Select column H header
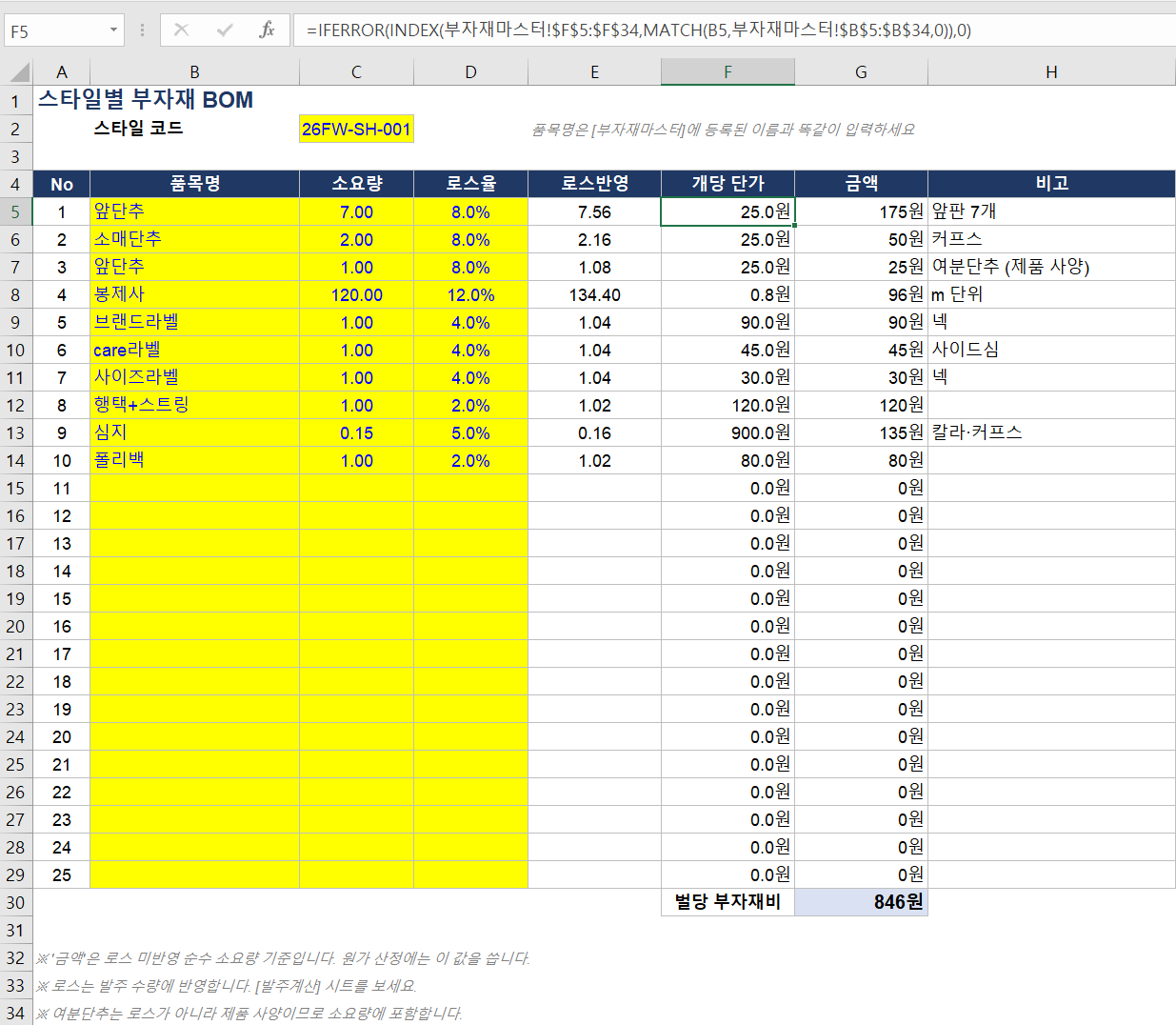 (x=1051, y=72)
